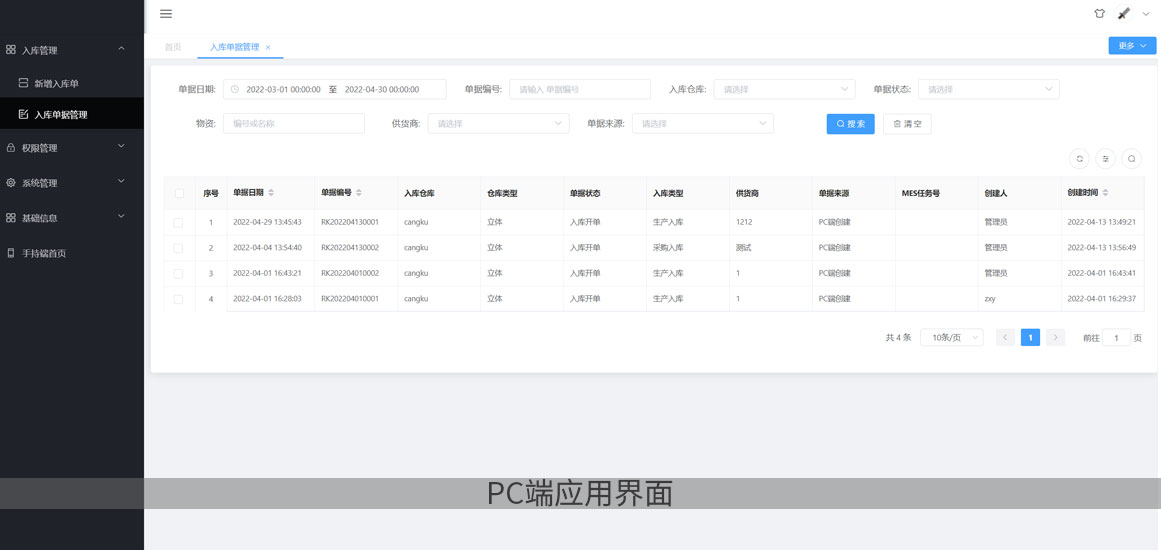The height and width of the screenshot is (550, 1161).
Task: Sort by 单据日期 column arrows
Action: click(271, 193)
